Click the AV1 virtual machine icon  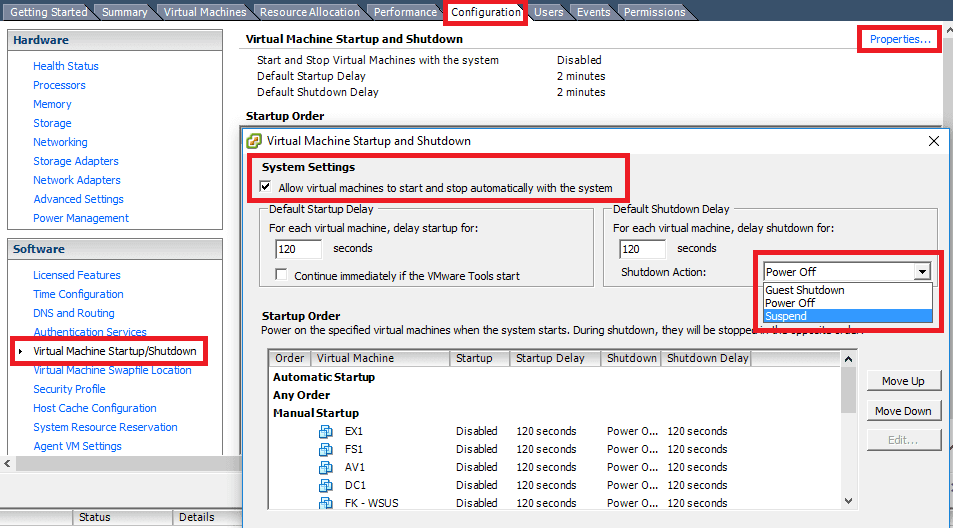coord(326,467)
